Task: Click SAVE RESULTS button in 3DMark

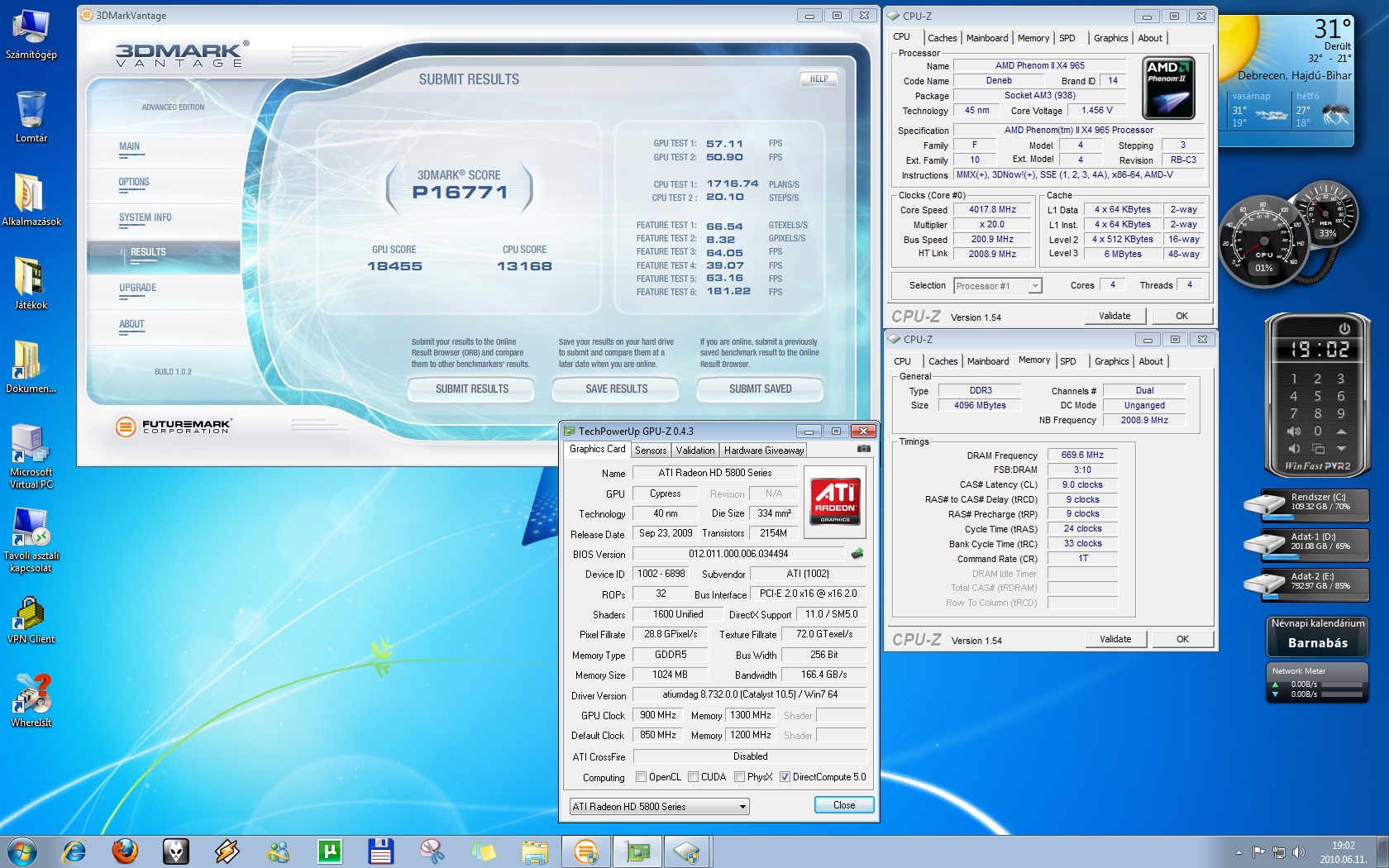Action: (x=616, y=389)
